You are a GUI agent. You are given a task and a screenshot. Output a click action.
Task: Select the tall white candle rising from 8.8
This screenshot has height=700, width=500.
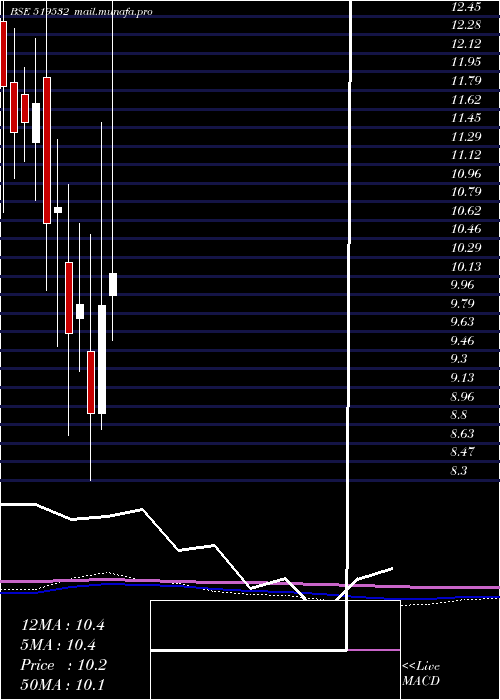coord(102,359)
